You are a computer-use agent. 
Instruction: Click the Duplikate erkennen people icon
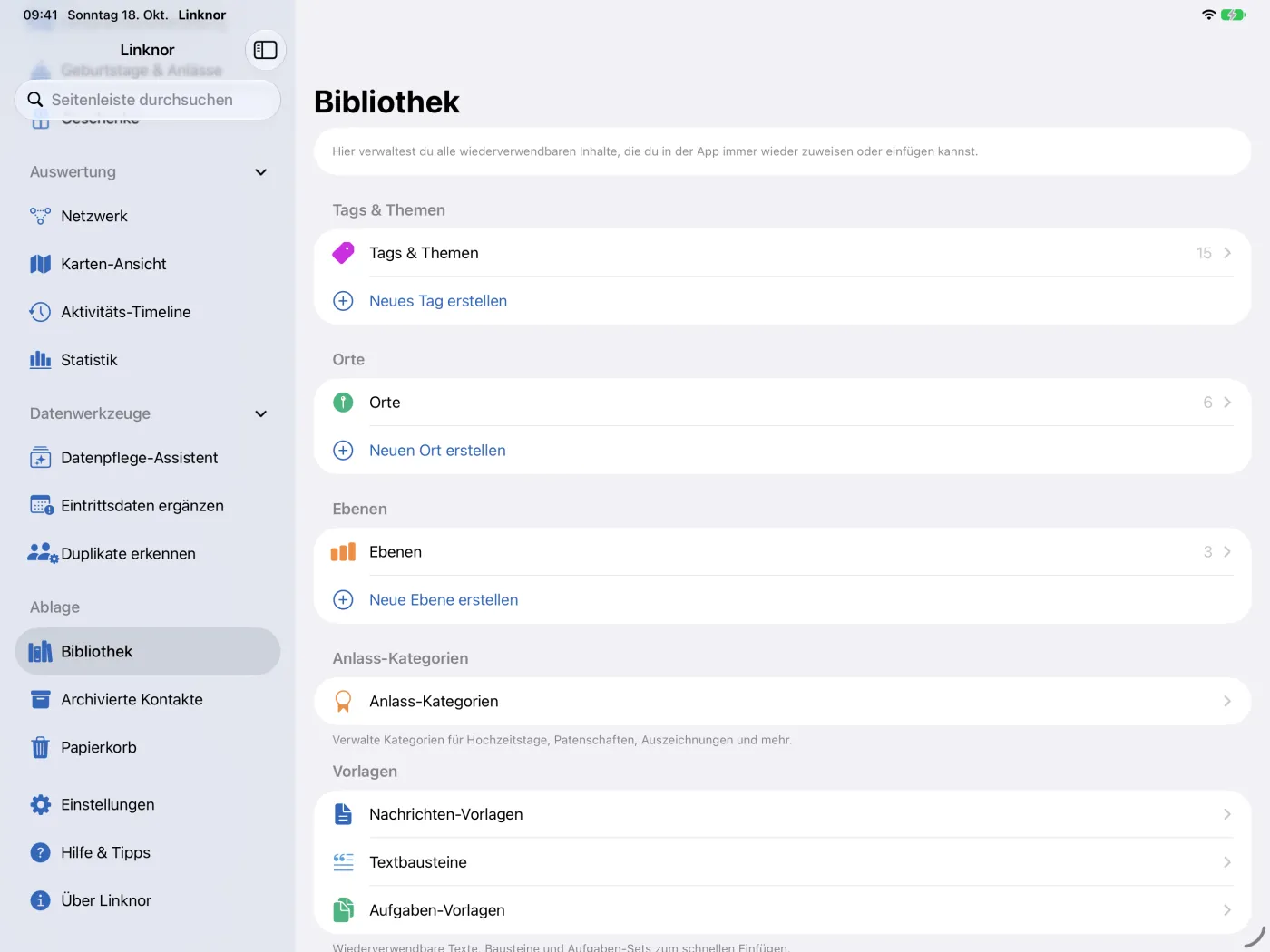(43, 553)
